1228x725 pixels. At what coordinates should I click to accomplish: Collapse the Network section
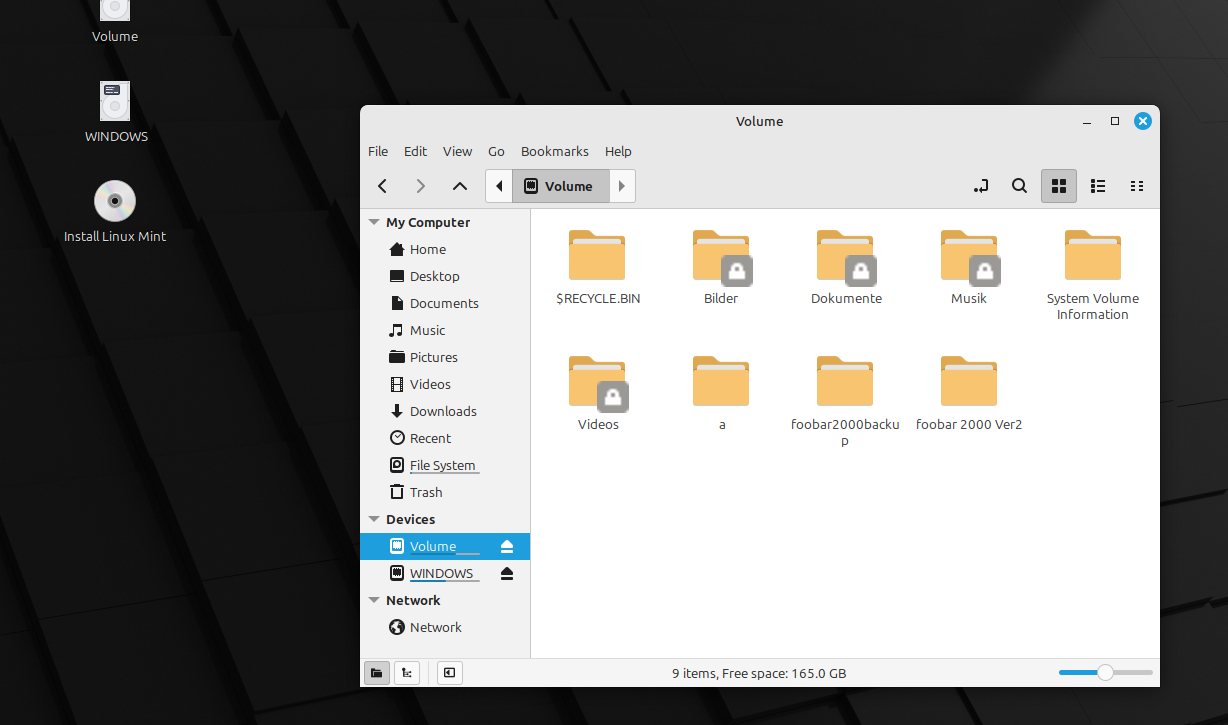click(374, 600)
